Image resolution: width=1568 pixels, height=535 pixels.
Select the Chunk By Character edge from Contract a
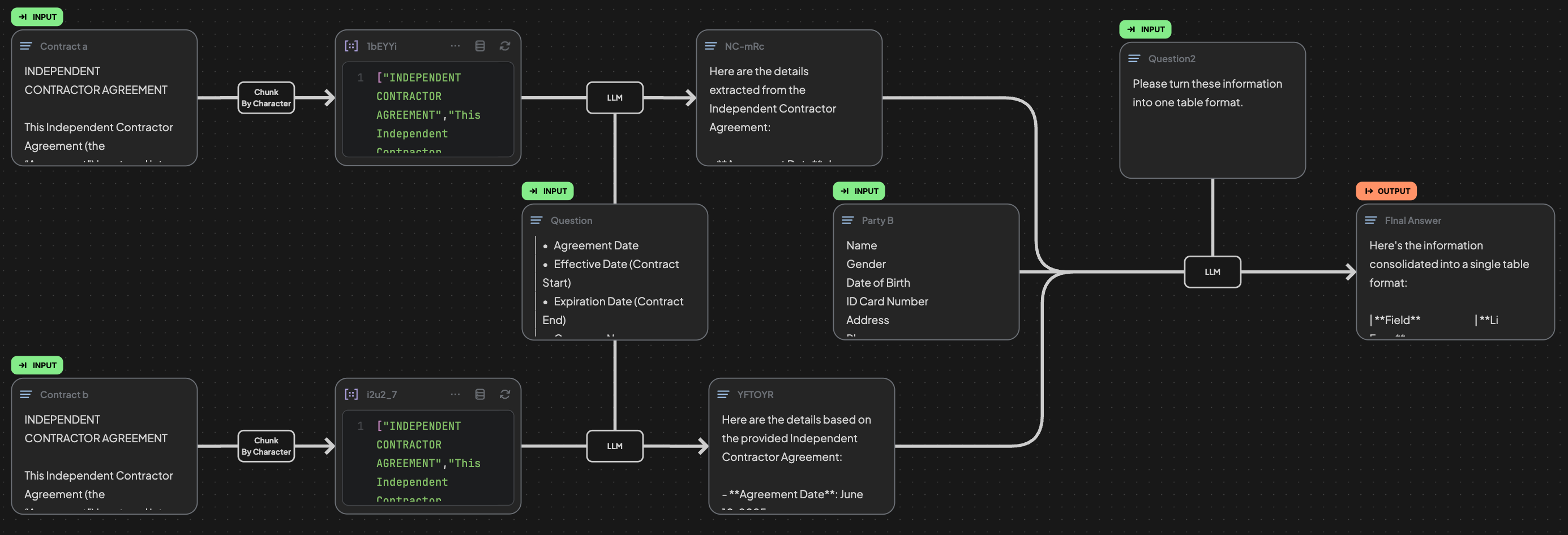[266, 98]
